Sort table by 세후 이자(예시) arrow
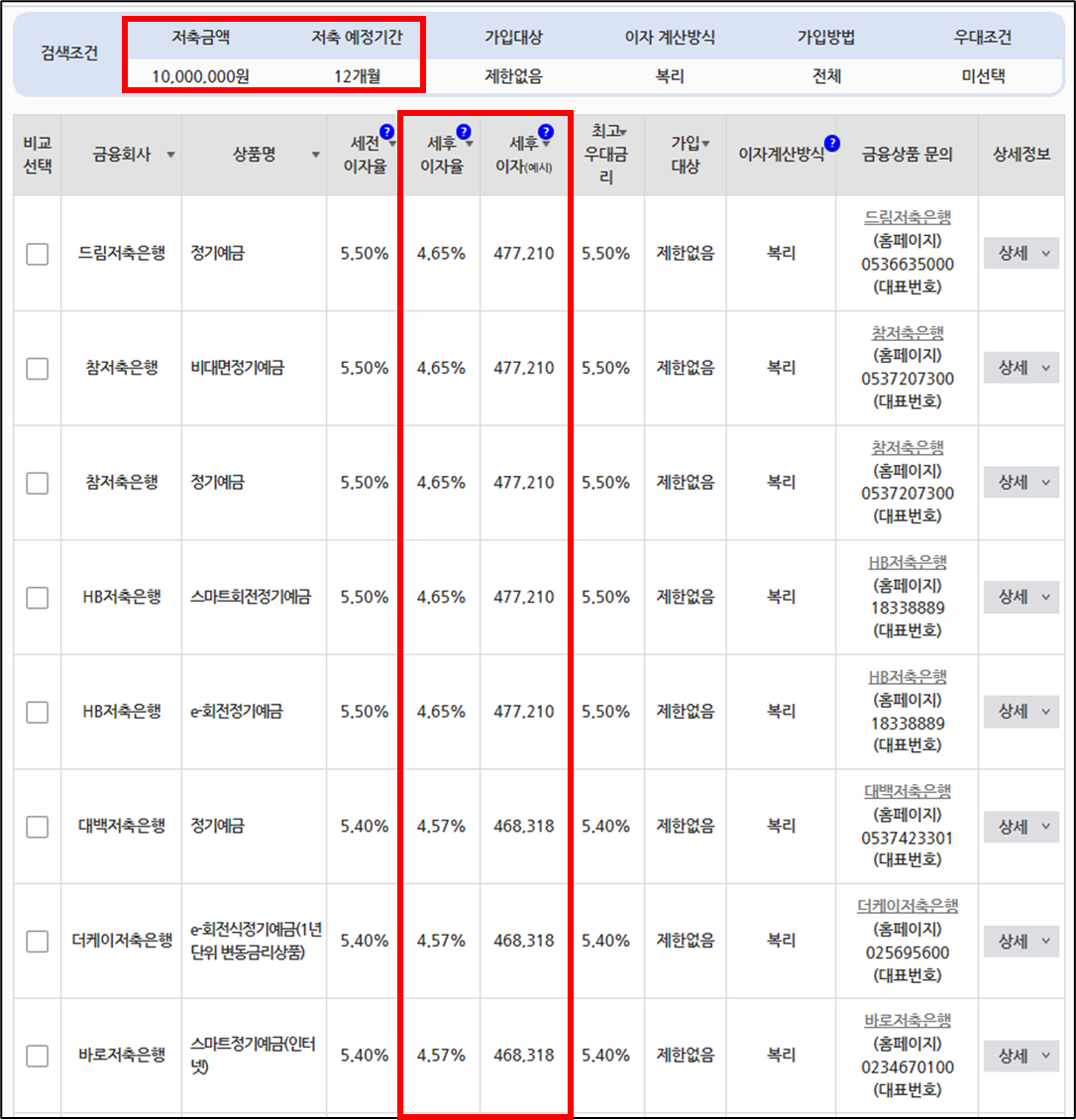 (546, 145)
